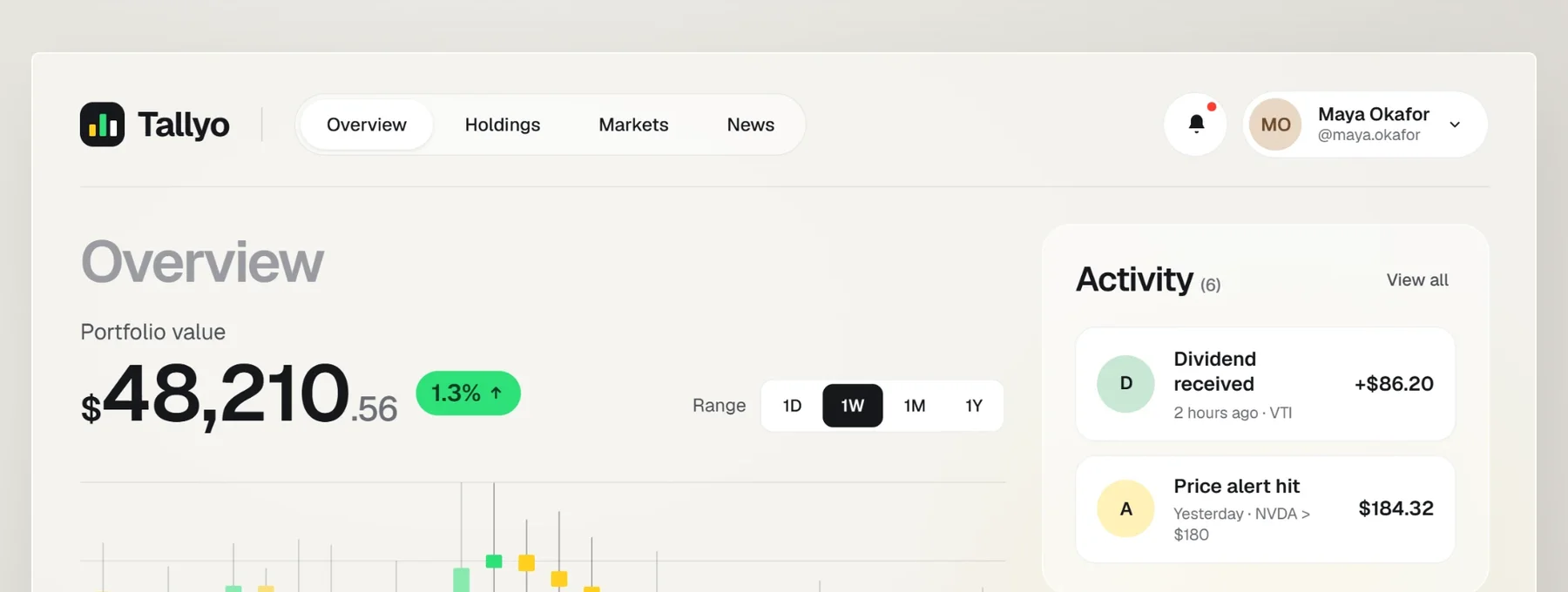The width and height of the screenshot is (1568, 592).
Task: Click the D dividend activity avatar
Action: (1125, 384)
